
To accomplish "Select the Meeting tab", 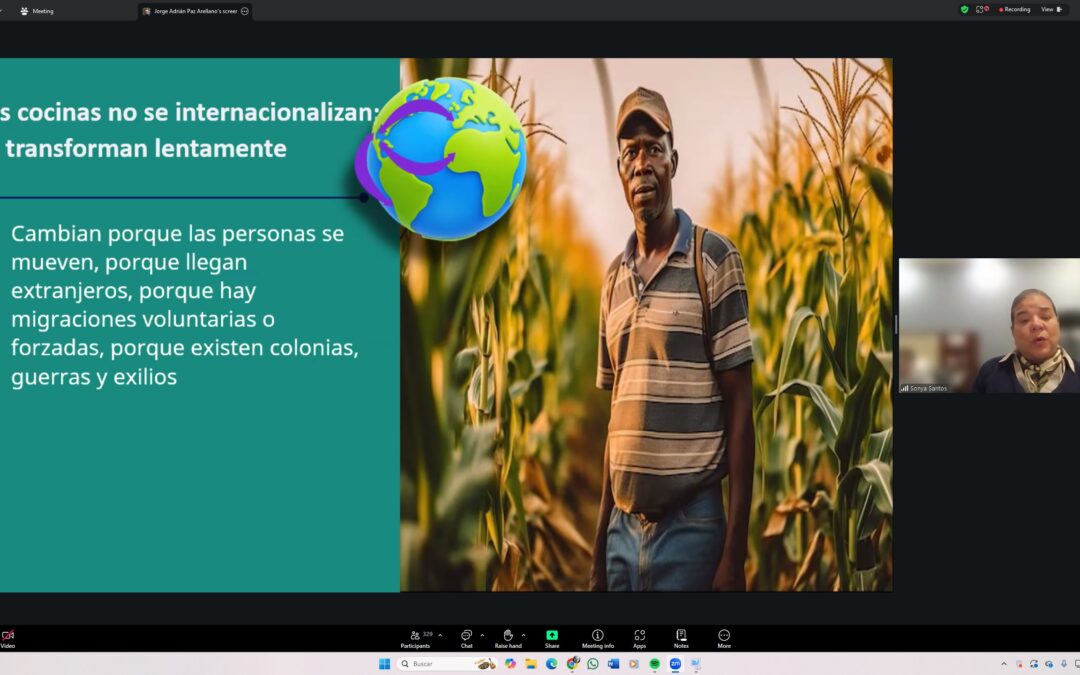I will tap(38, 11).
